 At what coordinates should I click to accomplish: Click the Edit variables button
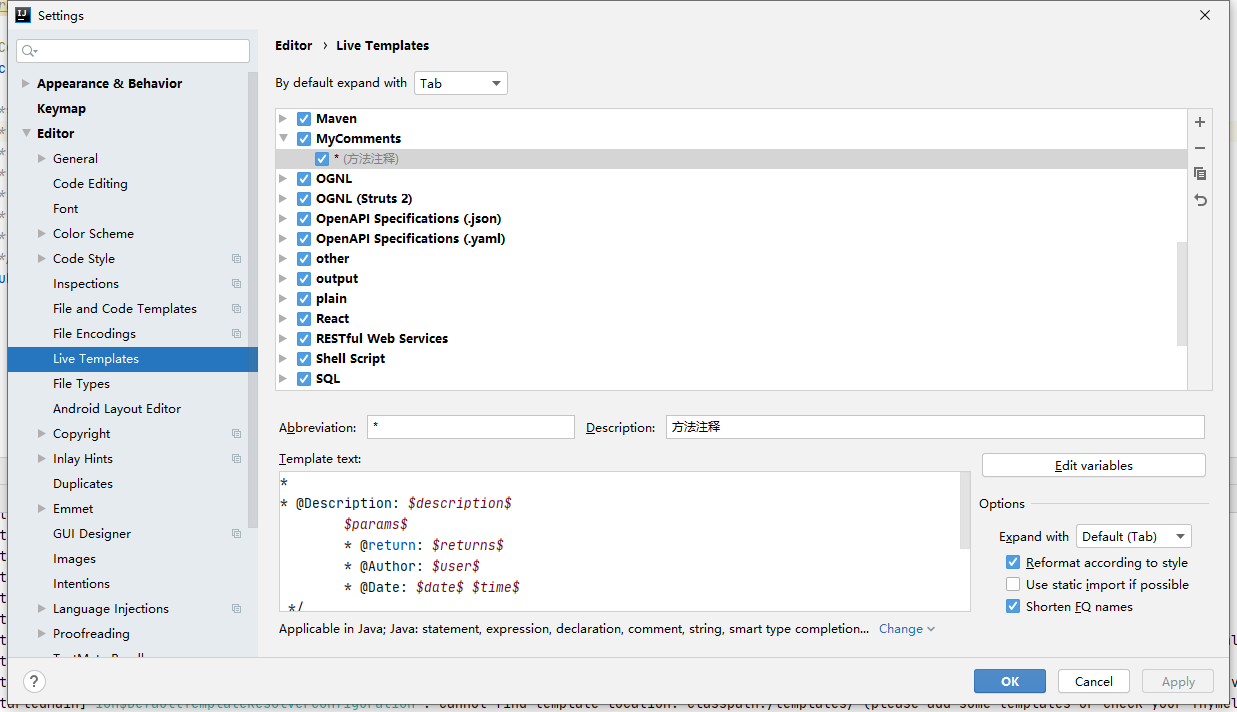point(1093,466)
